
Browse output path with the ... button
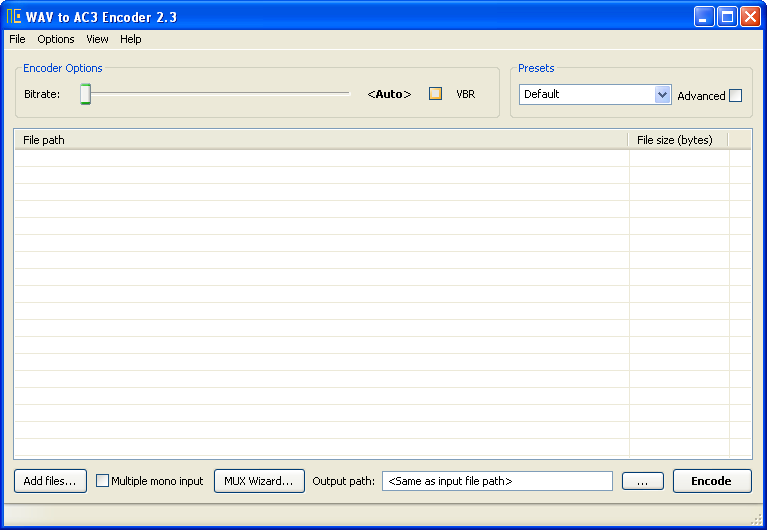click(643, 481)
